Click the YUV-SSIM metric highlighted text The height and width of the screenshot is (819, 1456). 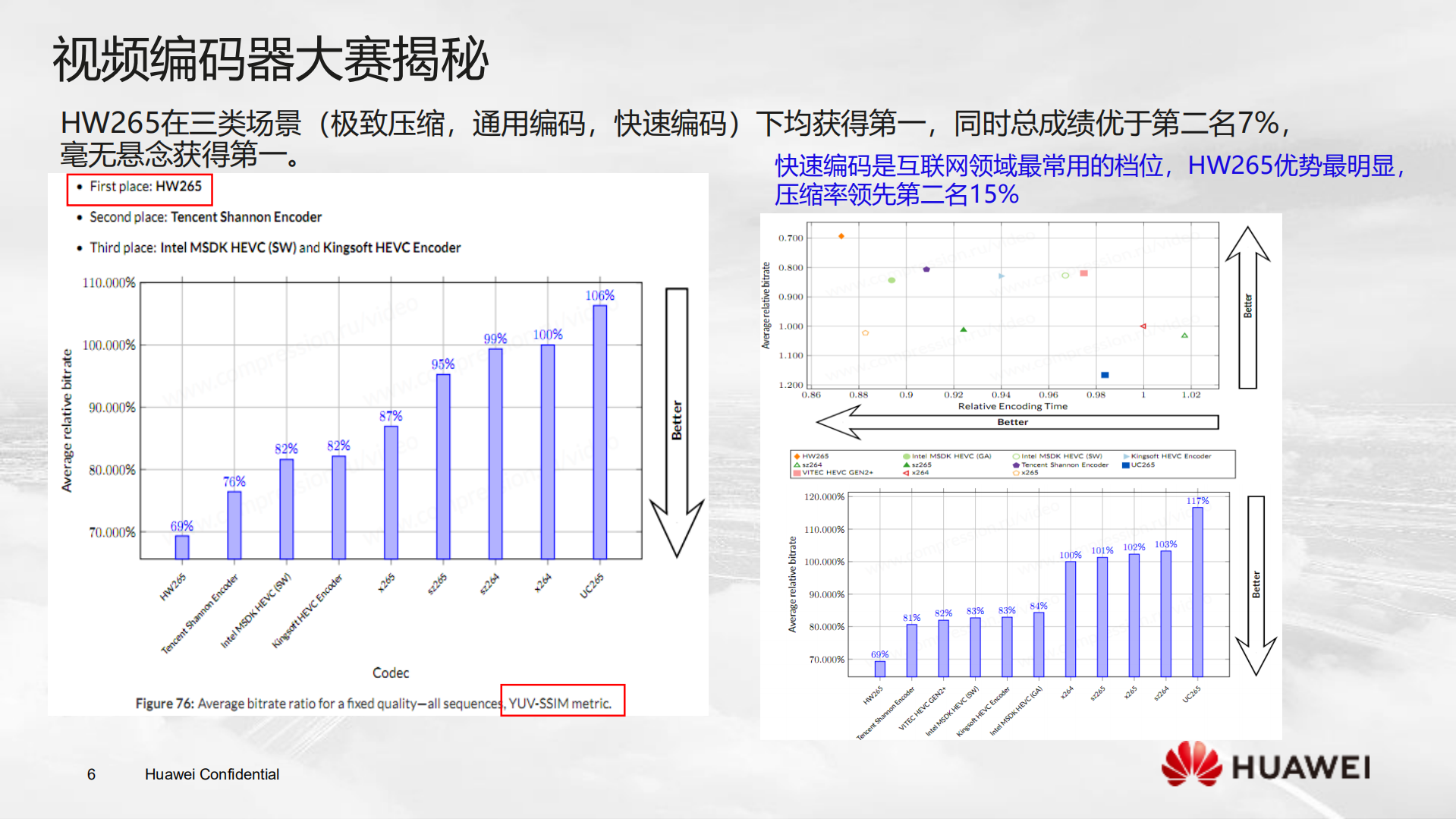pos(561,703)
